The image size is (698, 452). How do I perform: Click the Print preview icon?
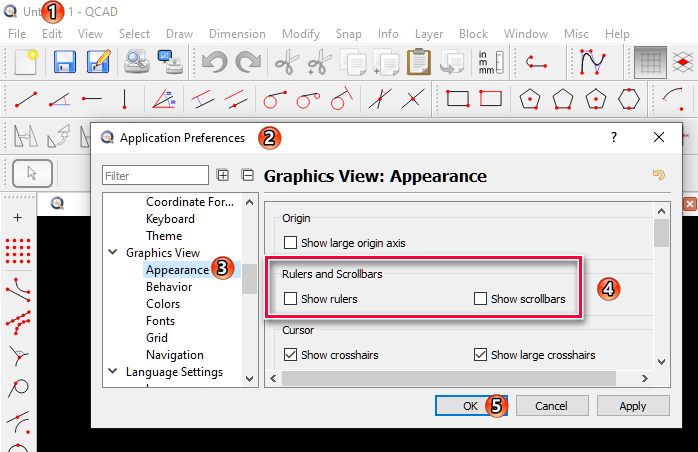(137, 63)
